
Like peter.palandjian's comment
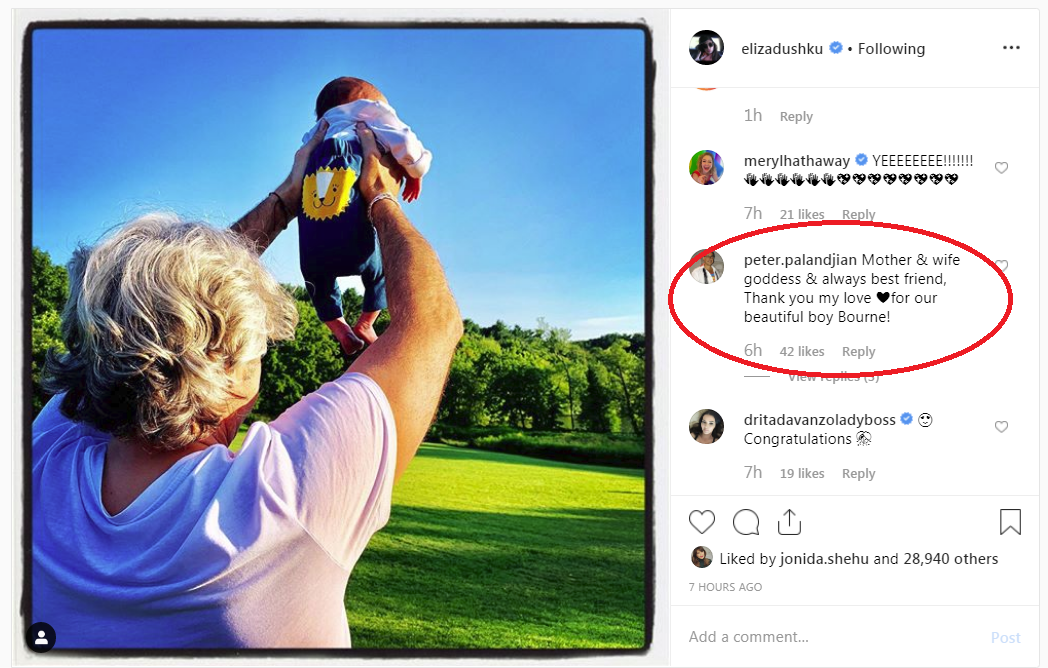pos(1001,266)
